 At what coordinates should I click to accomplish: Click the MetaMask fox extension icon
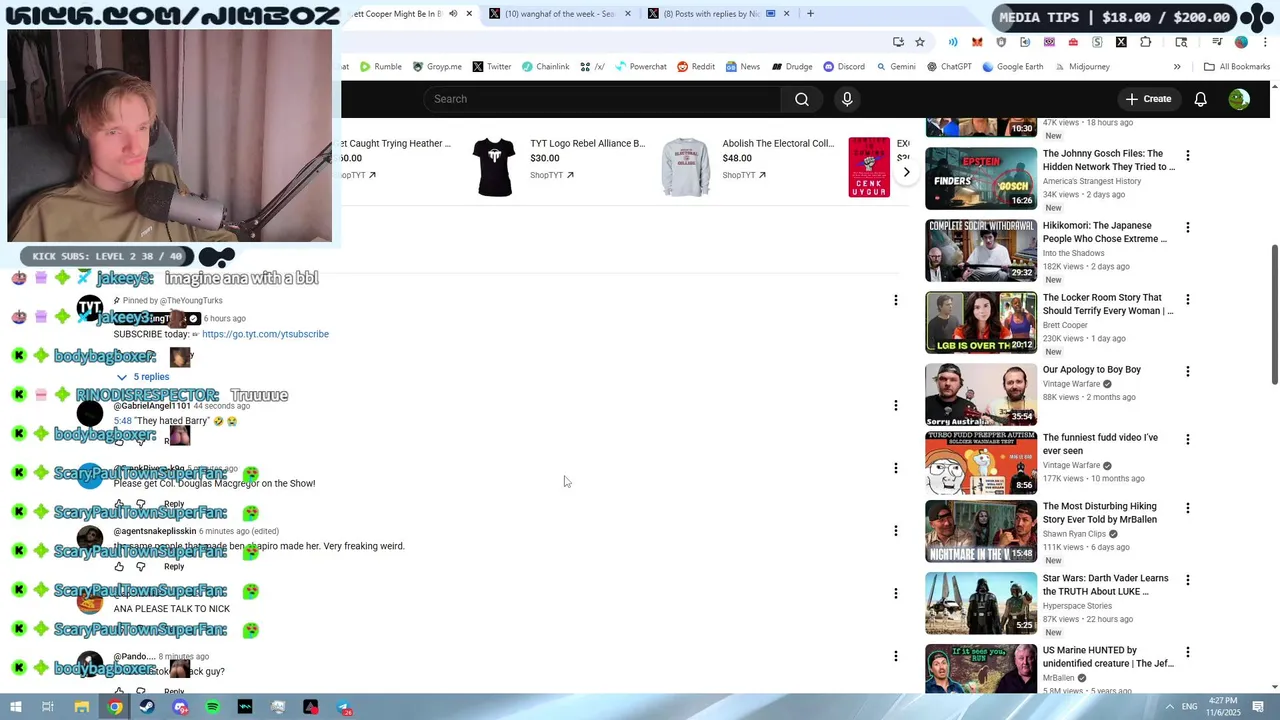(x=977, y=42)
